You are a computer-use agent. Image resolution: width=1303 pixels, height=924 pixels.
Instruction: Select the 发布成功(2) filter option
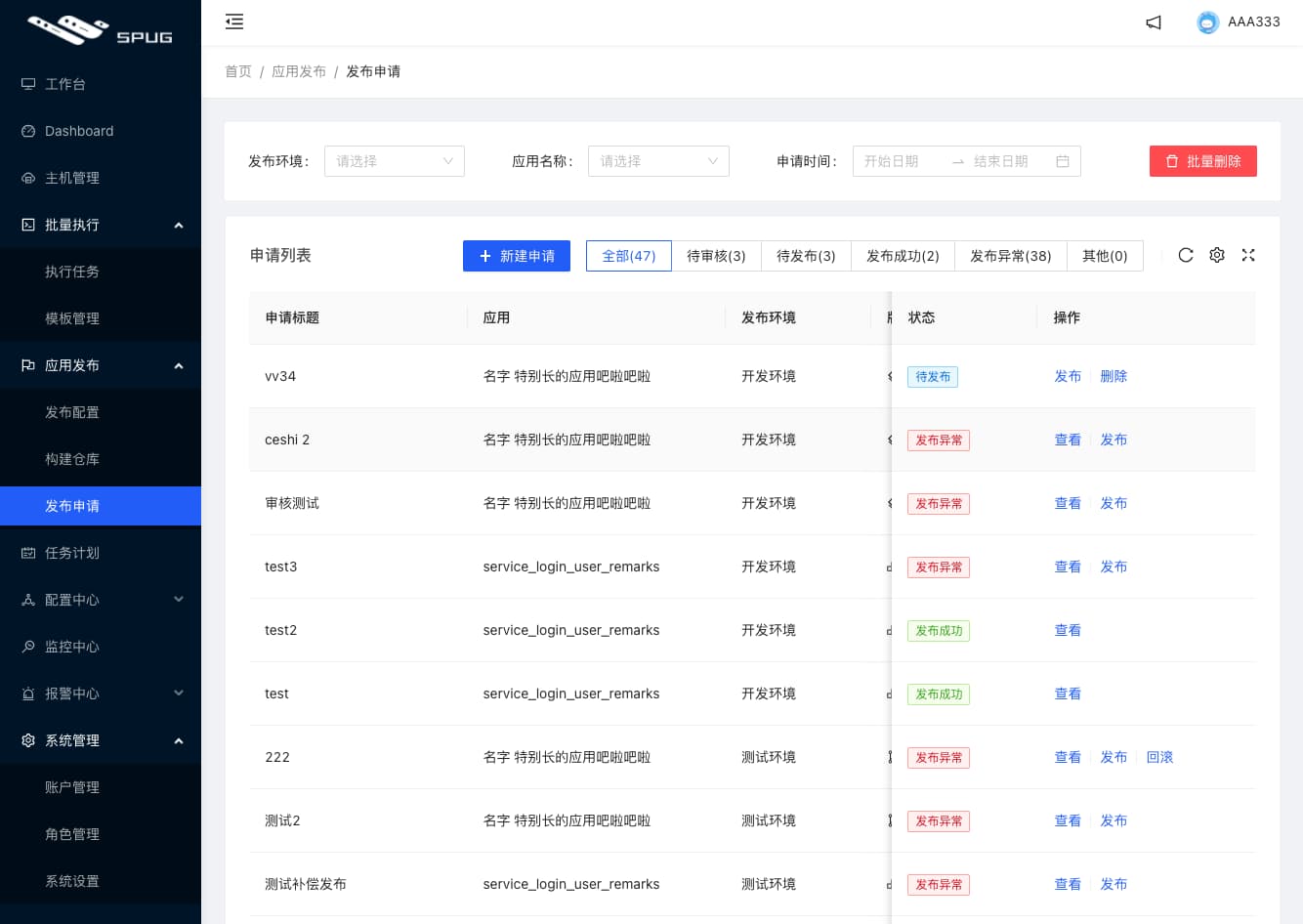[903, 256]
